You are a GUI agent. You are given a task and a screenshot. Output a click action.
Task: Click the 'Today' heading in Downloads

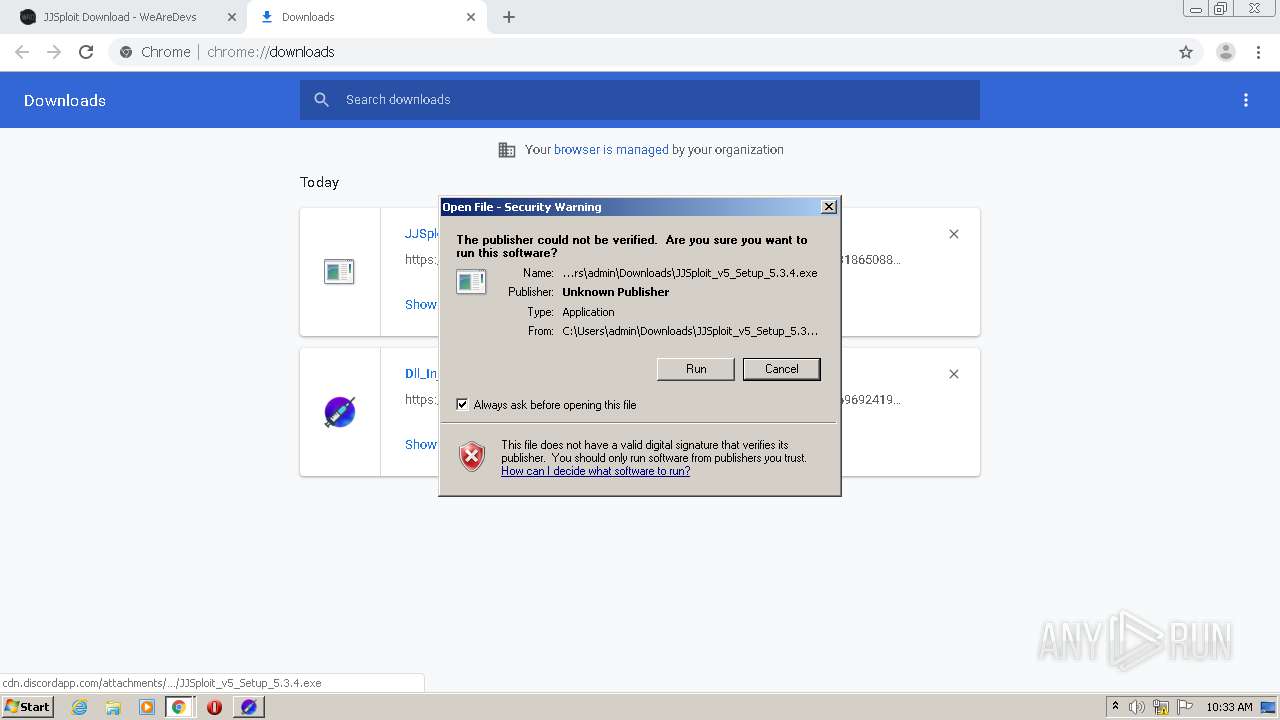pos(319,182)
